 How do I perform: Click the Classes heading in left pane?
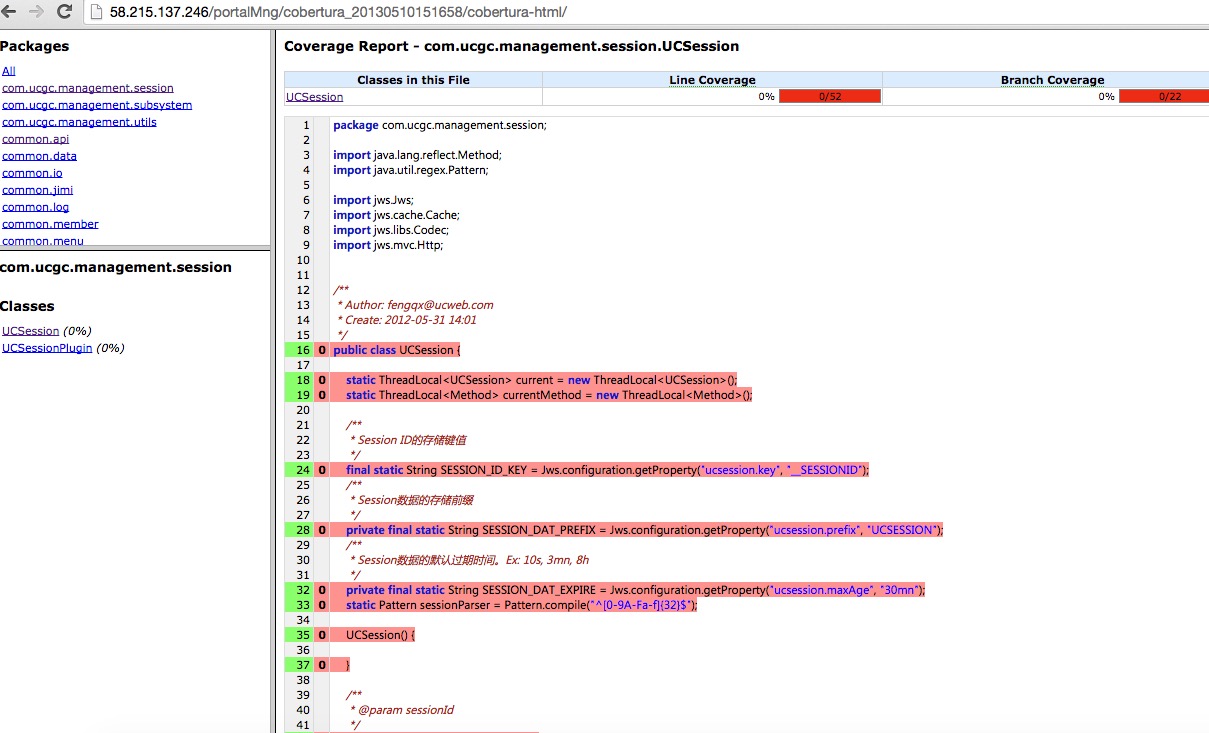pos(27,306)
